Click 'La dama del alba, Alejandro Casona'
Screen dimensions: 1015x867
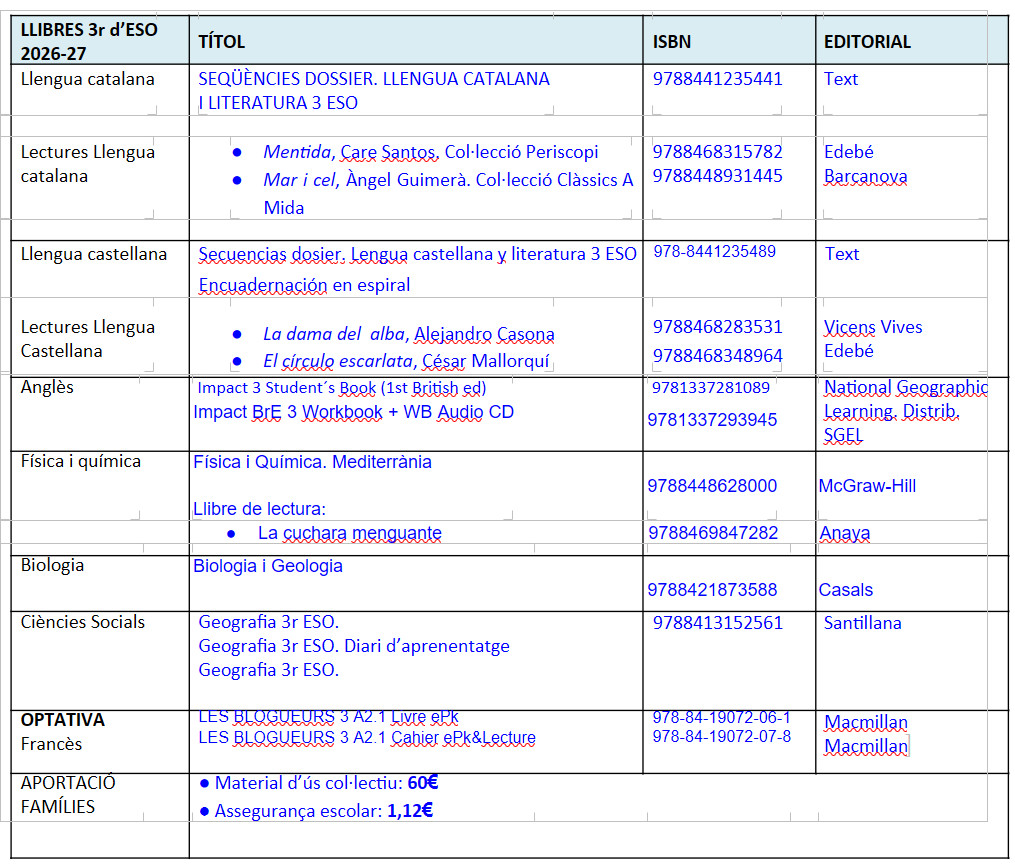tap(408, 334)
